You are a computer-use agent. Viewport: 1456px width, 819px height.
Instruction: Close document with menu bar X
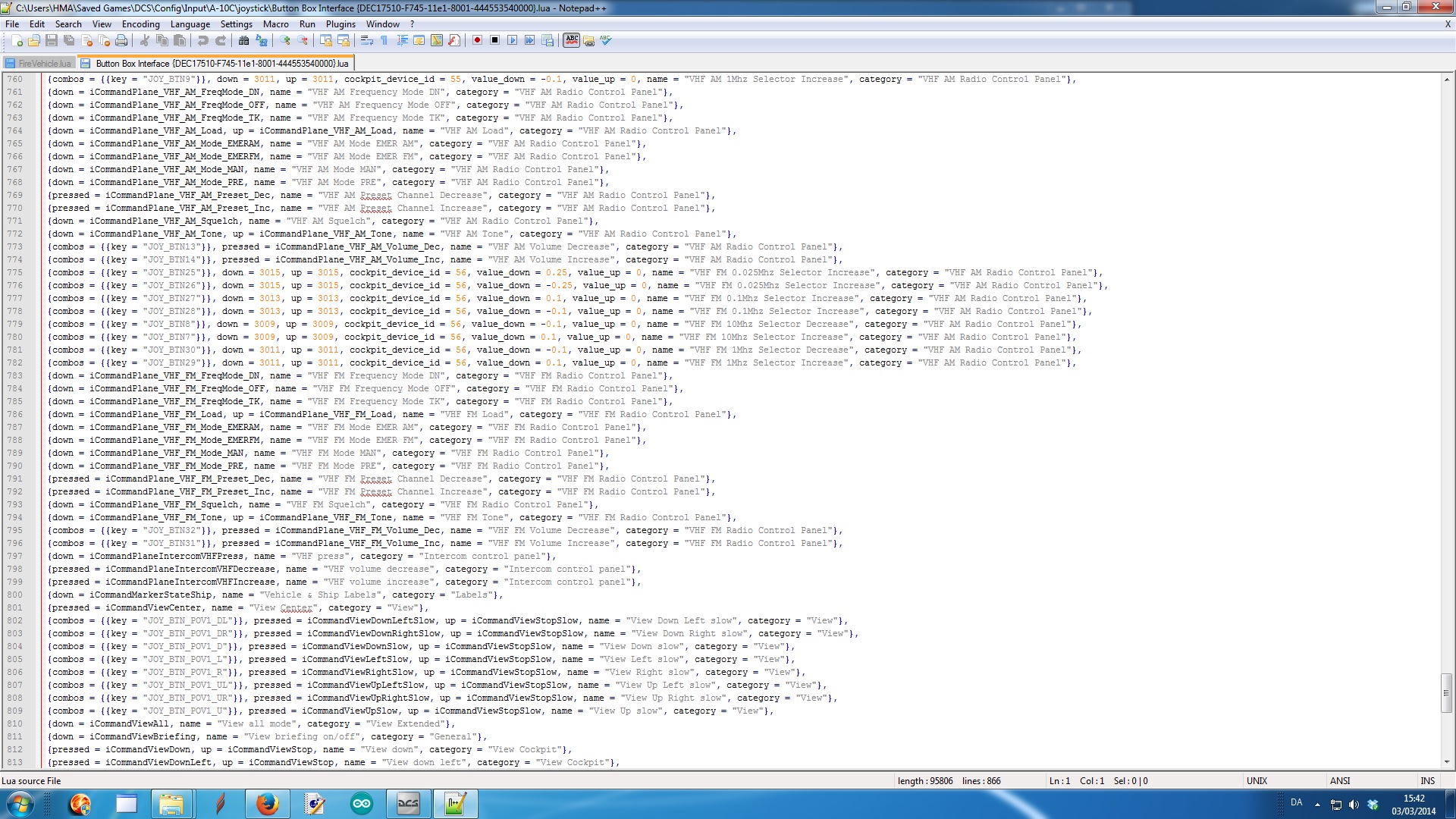pyautogui.click(x=1448, y=24)
